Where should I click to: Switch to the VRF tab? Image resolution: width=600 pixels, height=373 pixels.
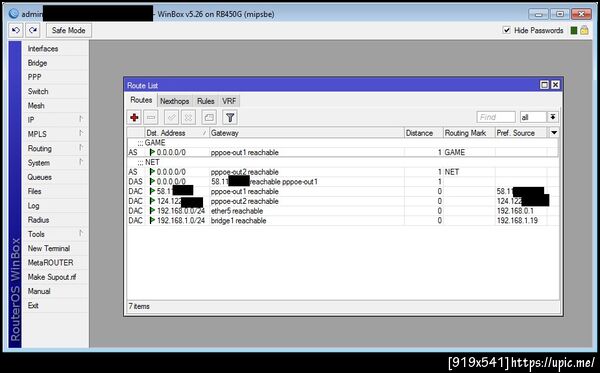[x=229, y=101]
